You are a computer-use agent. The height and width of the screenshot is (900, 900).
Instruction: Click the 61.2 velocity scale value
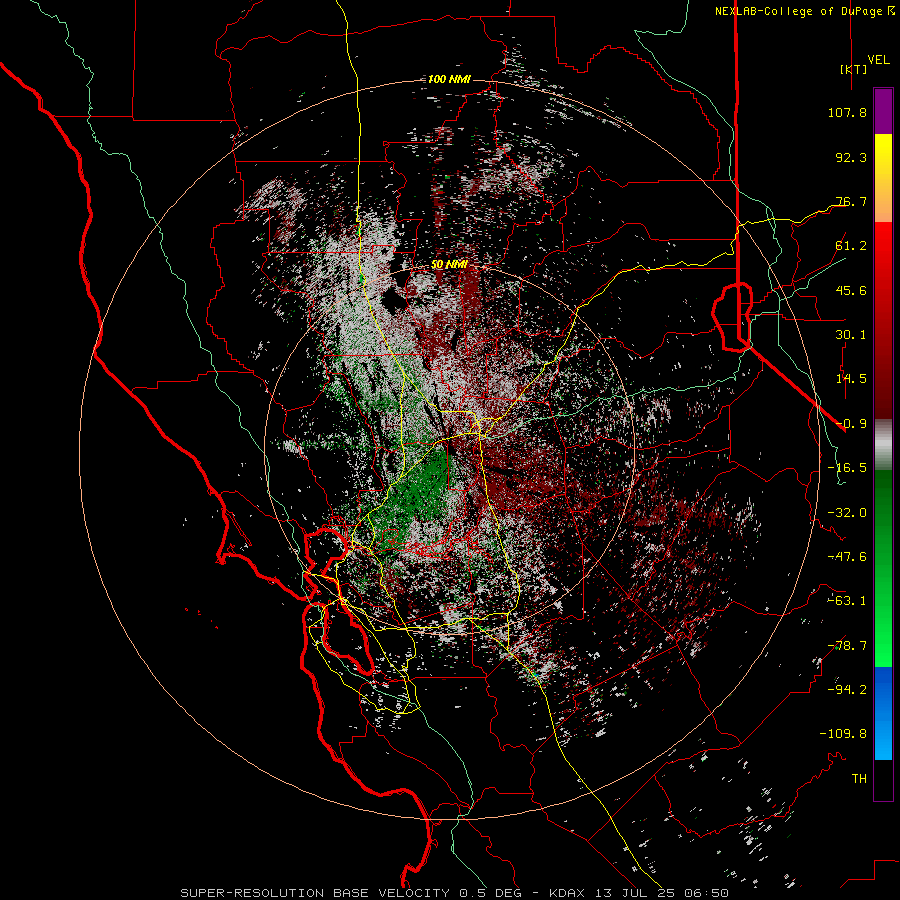[851, 246]
